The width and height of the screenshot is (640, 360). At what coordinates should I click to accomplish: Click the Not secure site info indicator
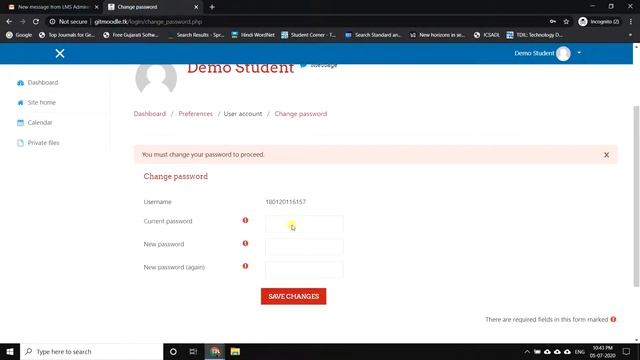69,22
